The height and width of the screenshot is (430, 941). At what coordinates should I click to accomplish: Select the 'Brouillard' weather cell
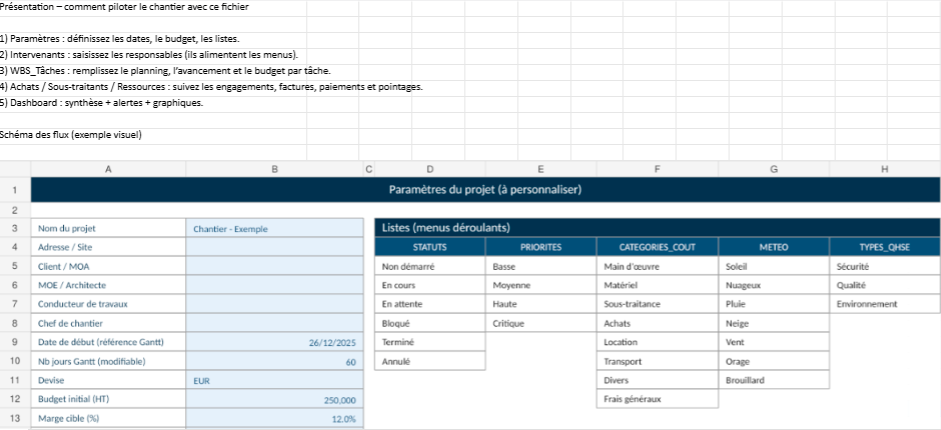773,380
